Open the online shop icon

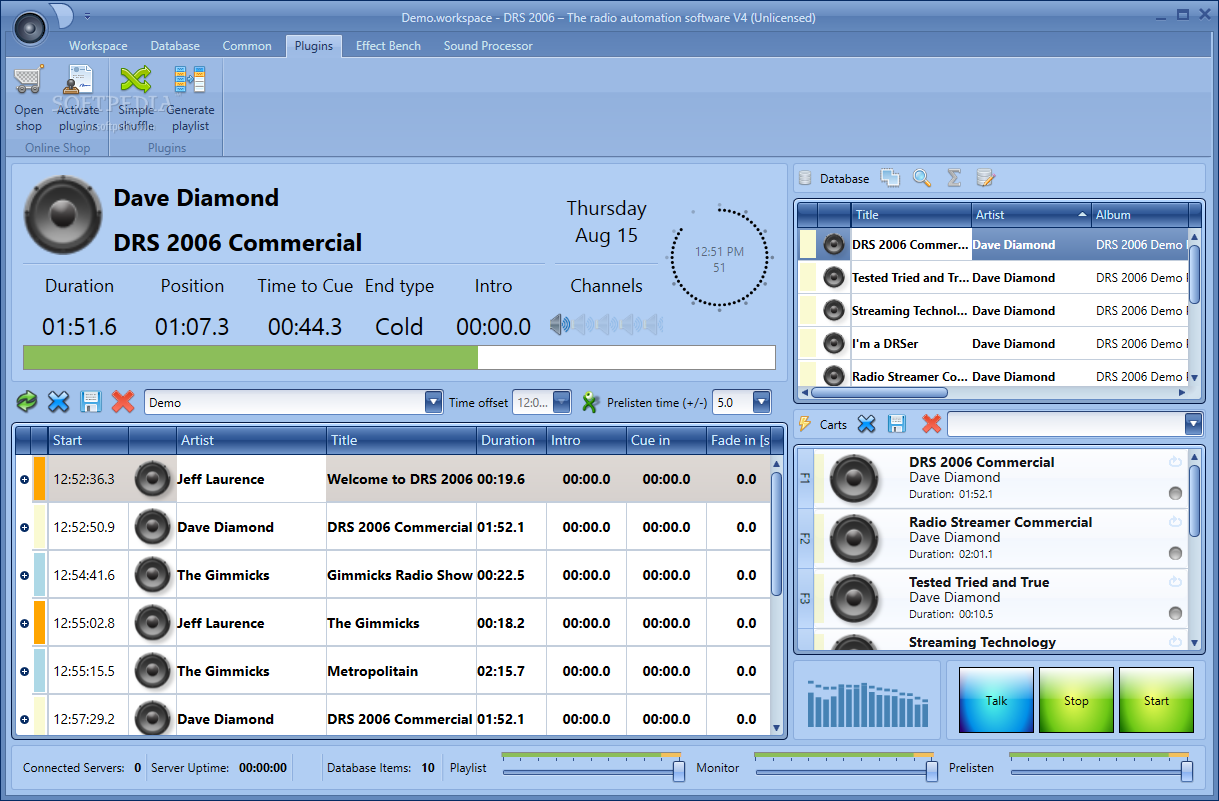click(29, 80)
